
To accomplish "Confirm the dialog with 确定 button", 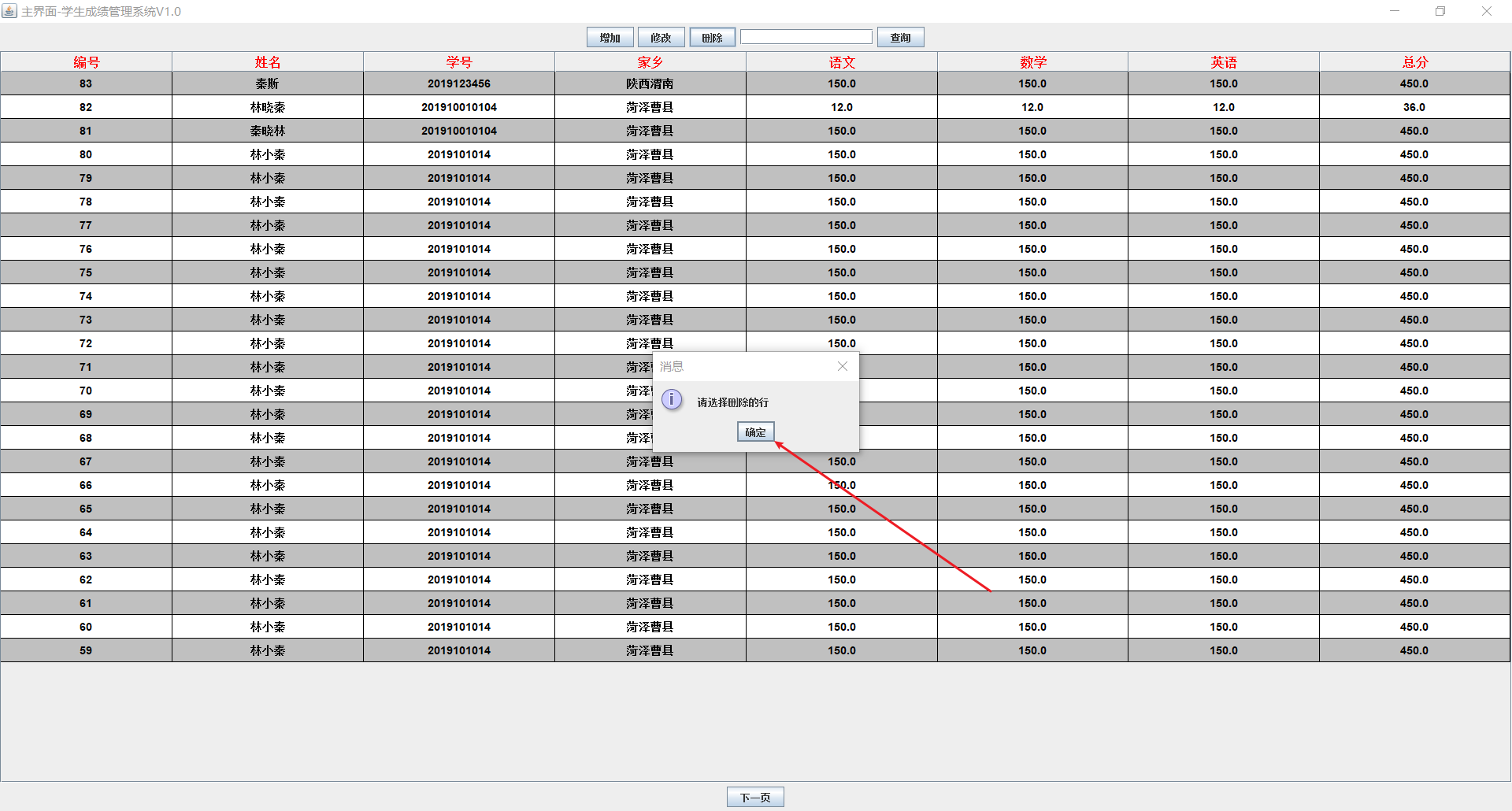I will (755, 432).
